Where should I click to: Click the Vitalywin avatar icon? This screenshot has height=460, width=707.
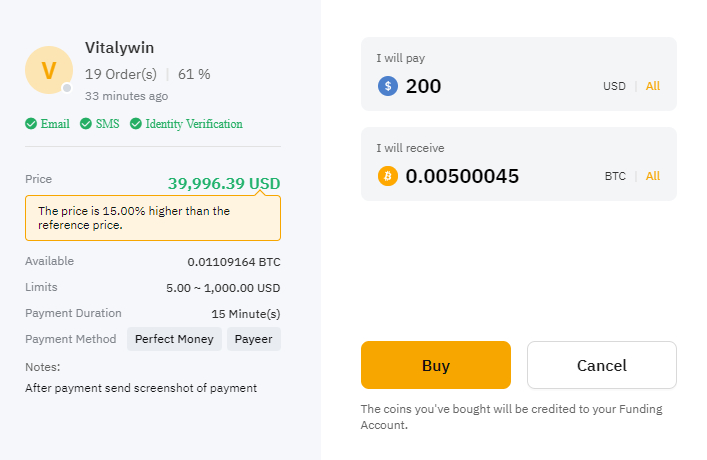coord(49,70)
